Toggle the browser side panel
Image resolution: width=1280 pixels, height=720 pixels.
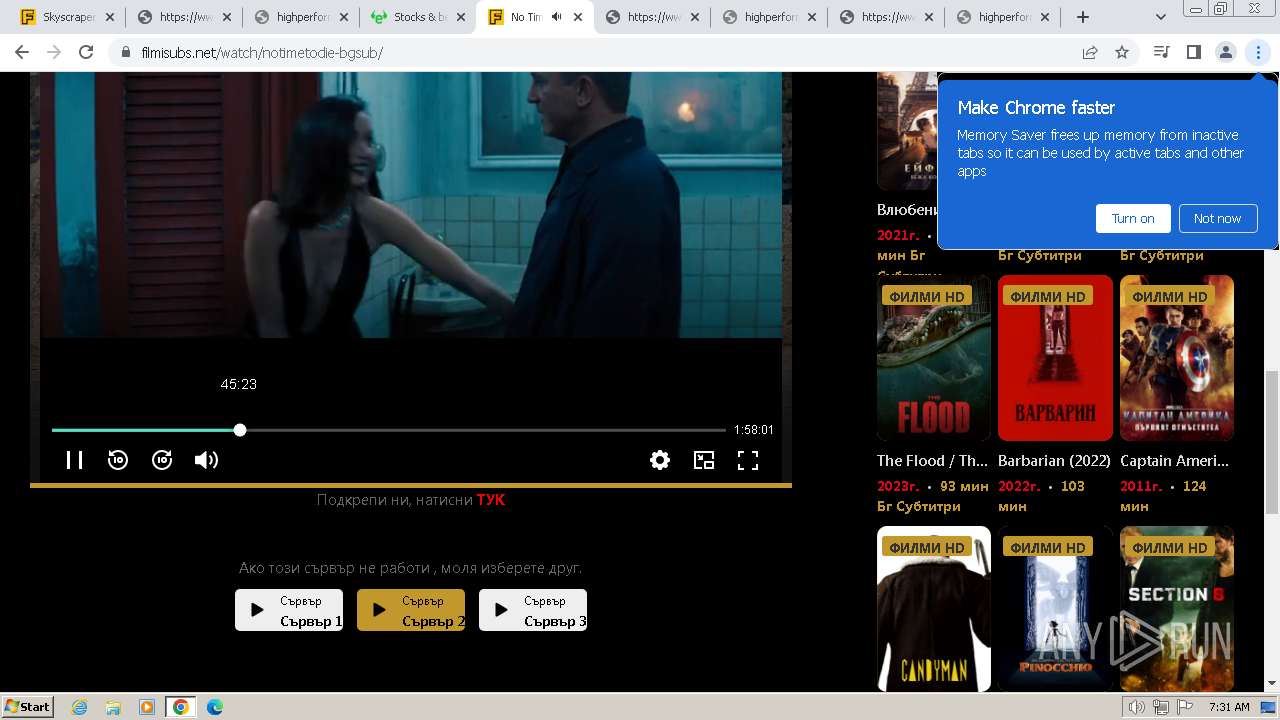click(1193, 52)
